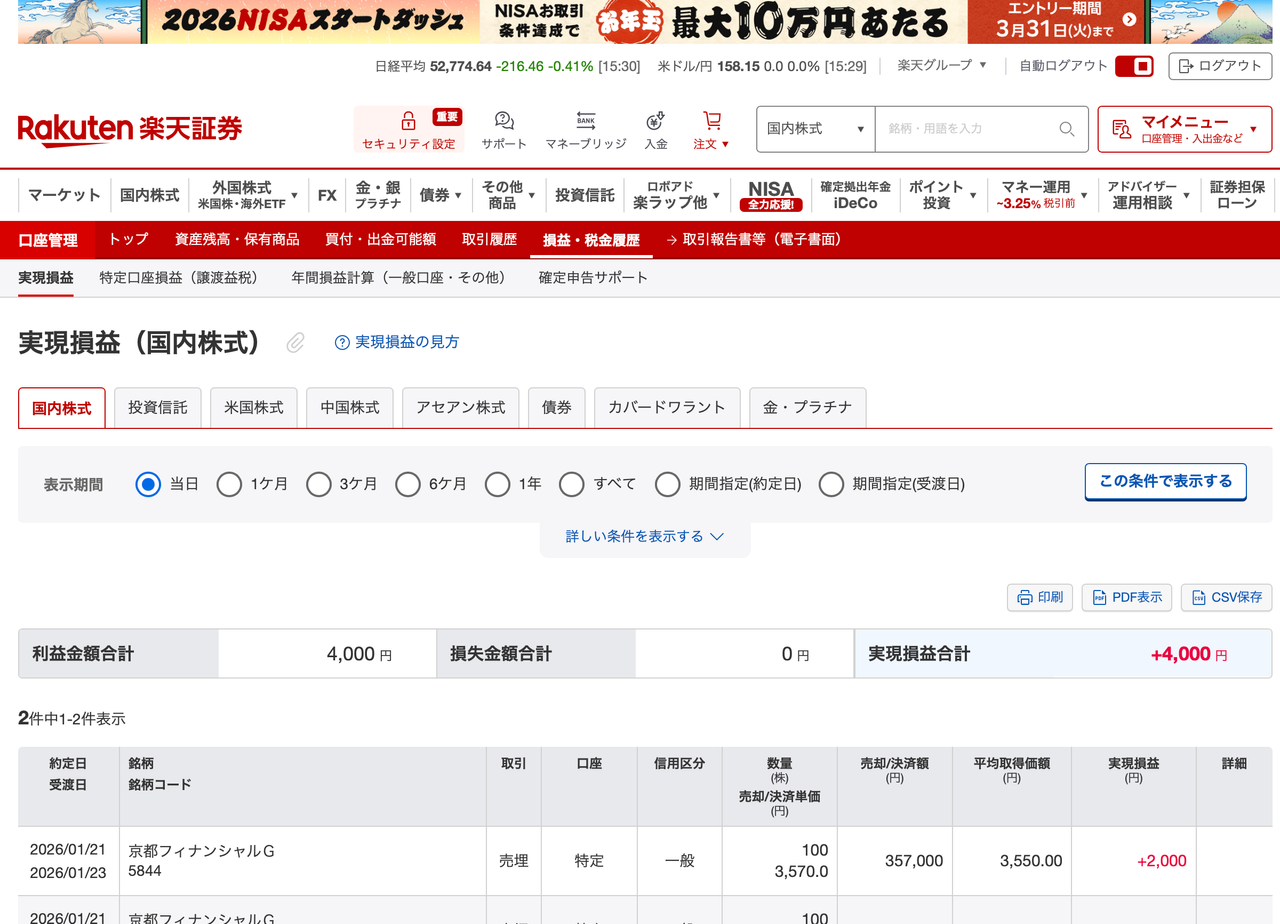The image size is (1280, 924).
Task: Click the サポート headset icon
Action: (x=503, y=120)
